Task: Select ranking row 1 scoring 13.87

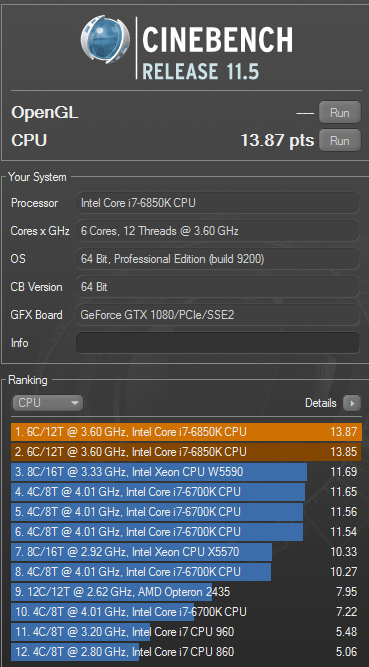Action: click(x=186, y=432)
